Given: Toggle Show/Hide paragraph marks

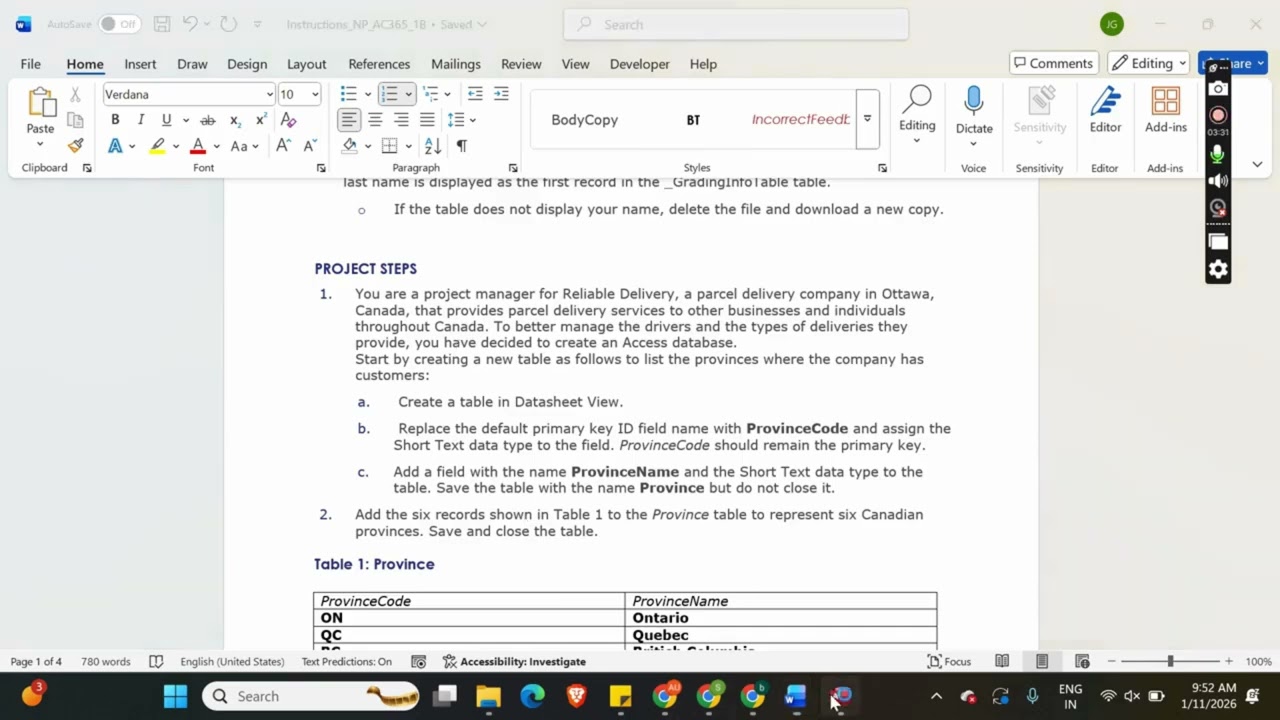Looking at the screenshot, I should (x=462, y=146).
